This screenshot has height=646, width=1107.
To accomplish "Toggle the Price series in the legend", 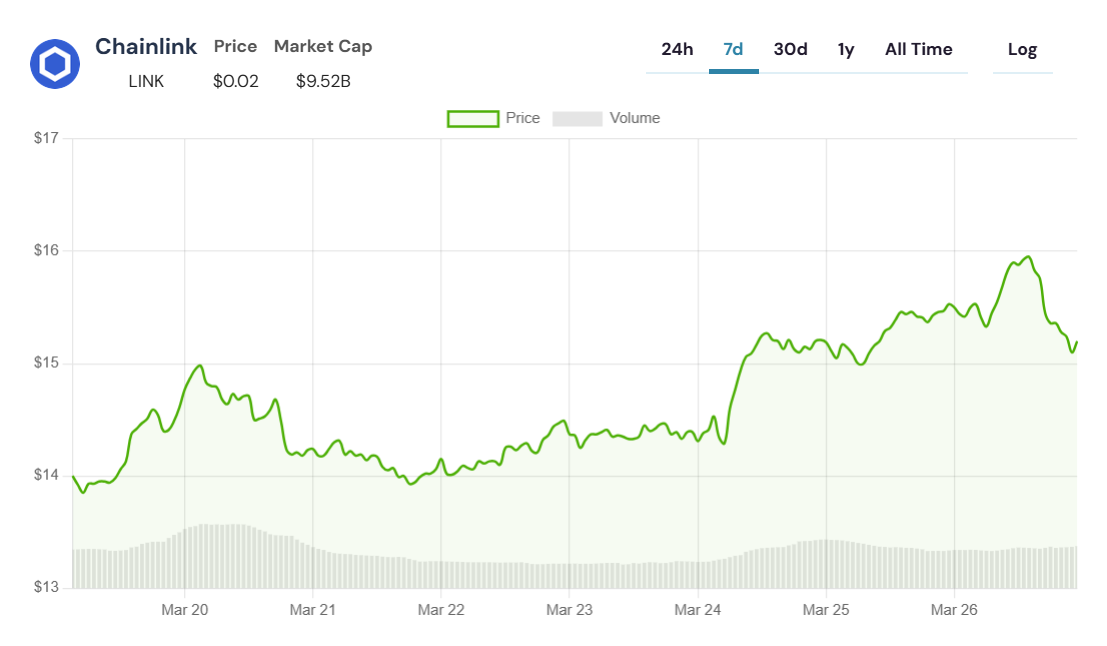I will tap(493, 118).
